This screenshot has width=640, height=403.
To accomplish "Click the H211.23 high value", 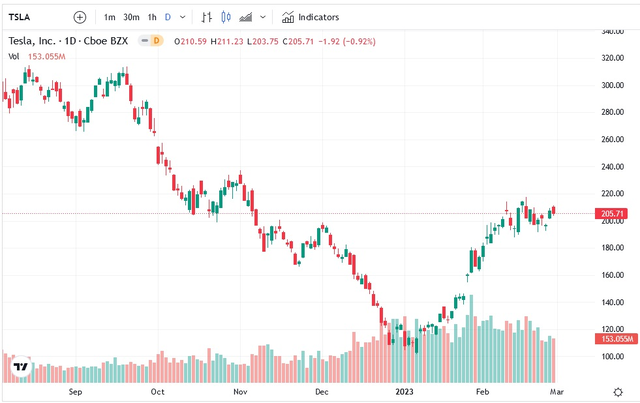I will 227,41.
